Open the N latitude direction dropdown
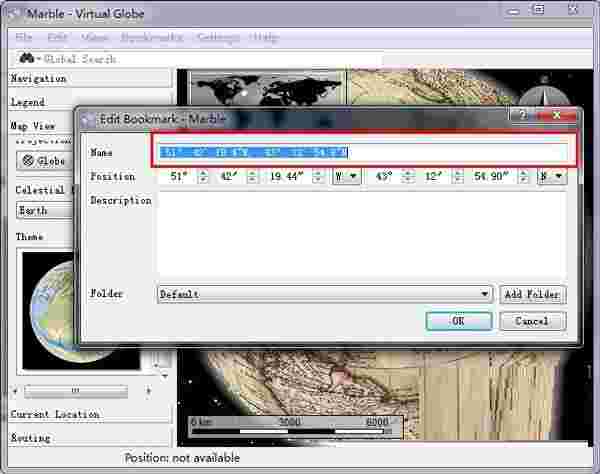The width and height of the screenshot is (600, 474). tap(552, 176)
